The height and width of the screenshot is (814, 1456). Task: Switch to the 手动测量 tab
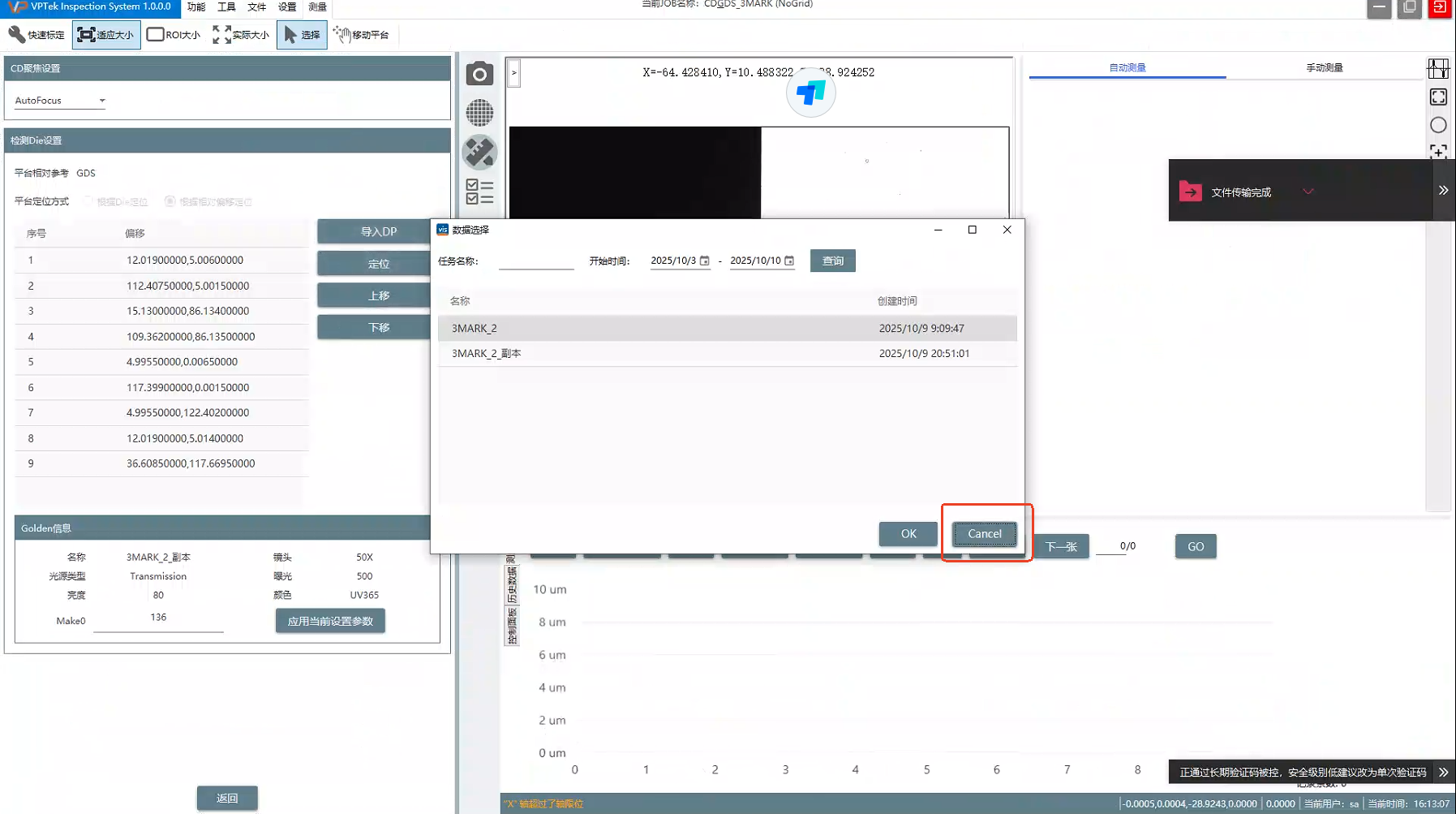[1324, 68]
